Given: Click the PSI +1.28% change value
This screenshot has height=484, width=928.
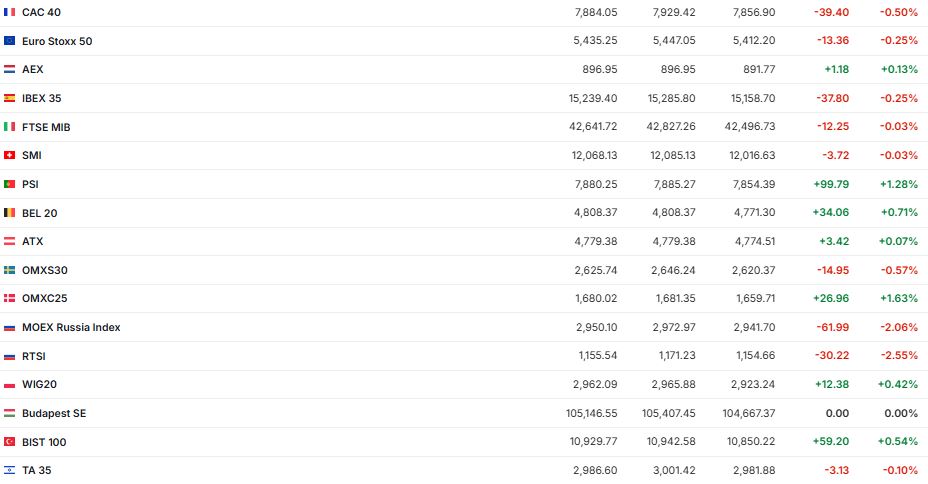Looking at the screenshot, I should coord(899,184).
